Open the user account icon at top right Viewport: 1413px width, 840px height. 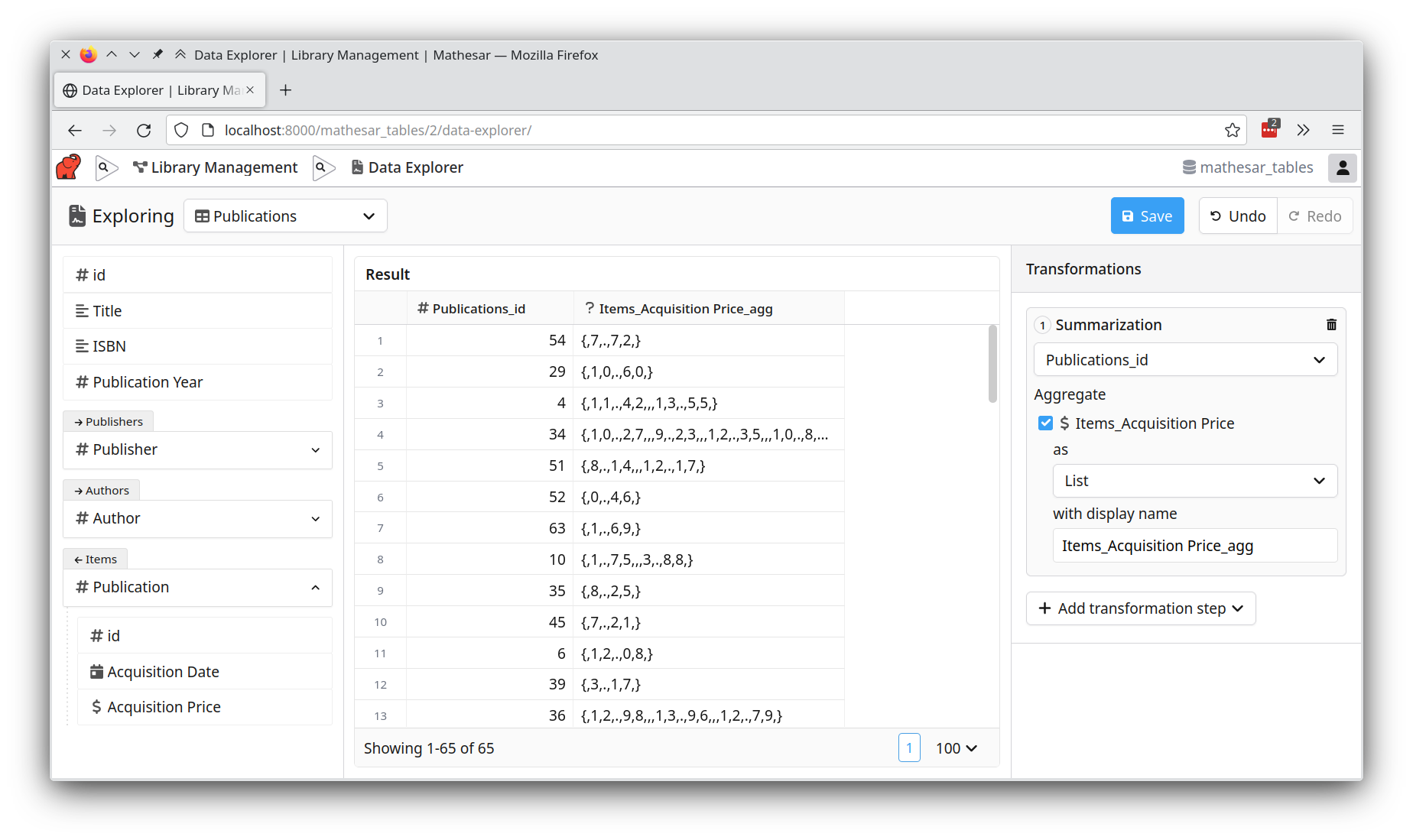click(x=1343, y=167)
